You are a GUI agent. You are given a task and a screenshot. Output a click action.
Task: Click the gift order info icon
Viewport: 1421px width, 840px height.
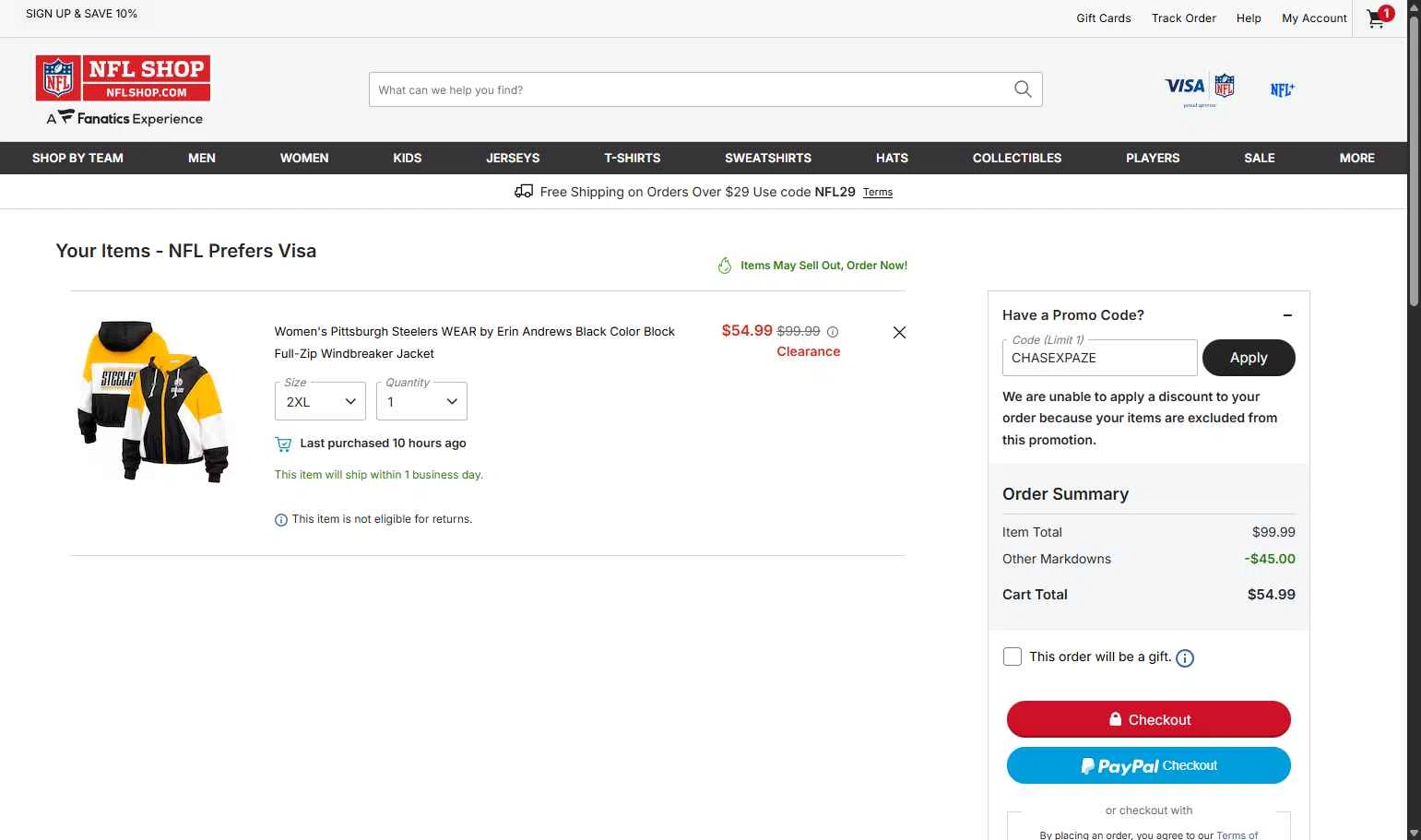[1185, 658]
